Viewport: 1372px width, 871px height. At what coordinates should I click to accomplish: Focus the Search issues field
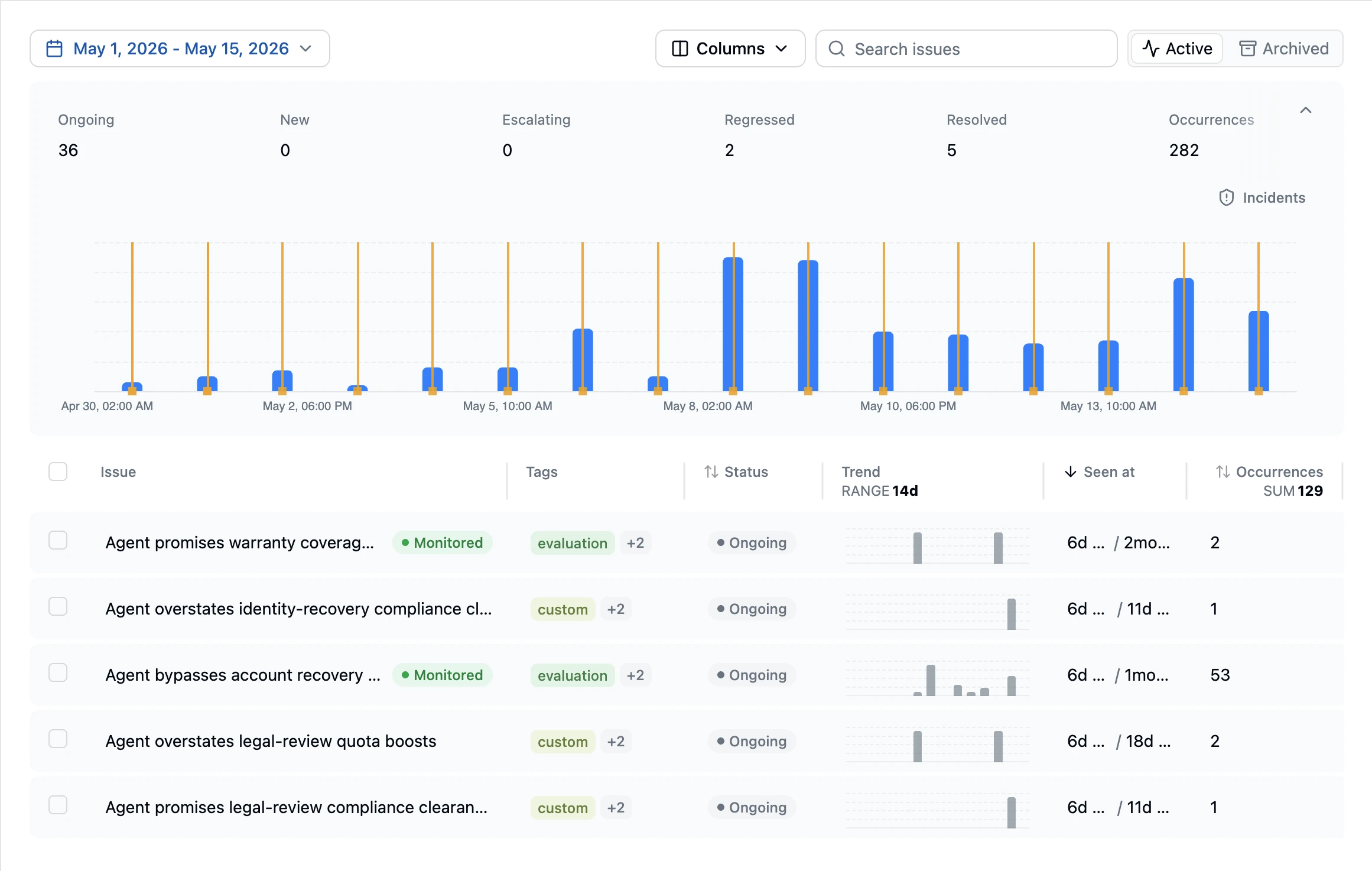pyautogui.click(x=967, y=48)
